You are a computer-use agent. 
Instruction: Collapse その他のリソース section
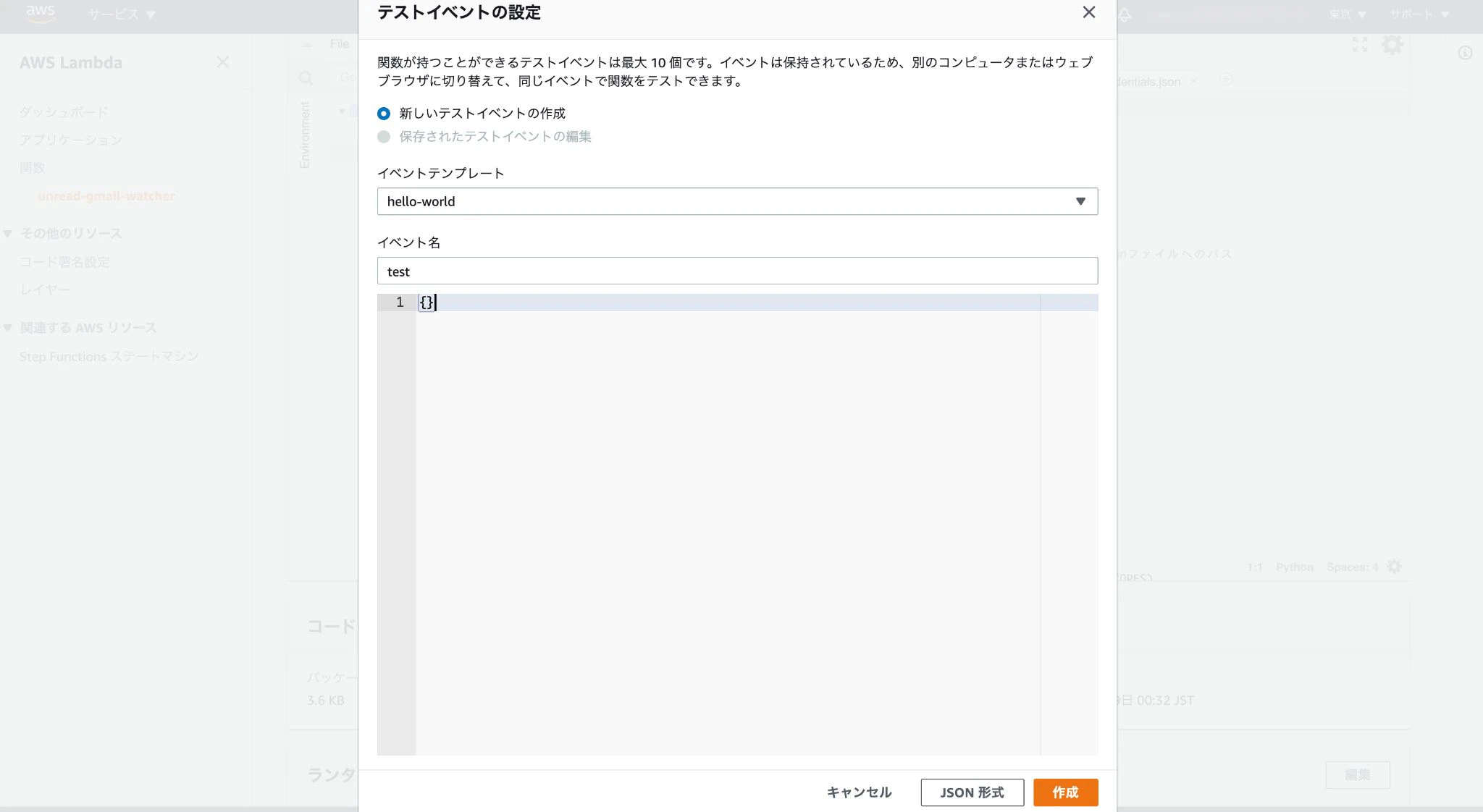click(x=8, y=234)
